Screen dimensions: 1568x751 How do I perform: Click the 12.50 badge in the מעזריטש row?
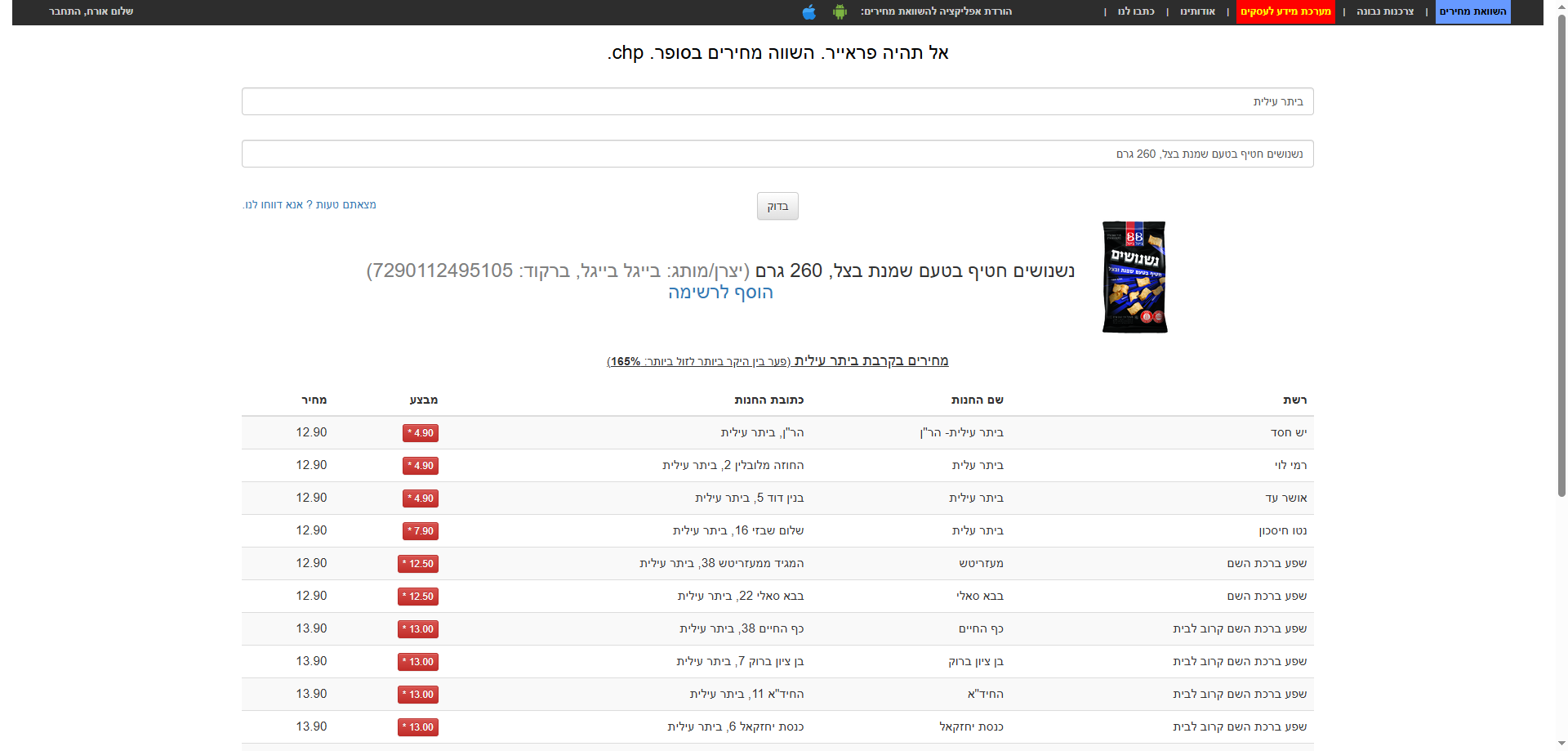click(417, 563)
